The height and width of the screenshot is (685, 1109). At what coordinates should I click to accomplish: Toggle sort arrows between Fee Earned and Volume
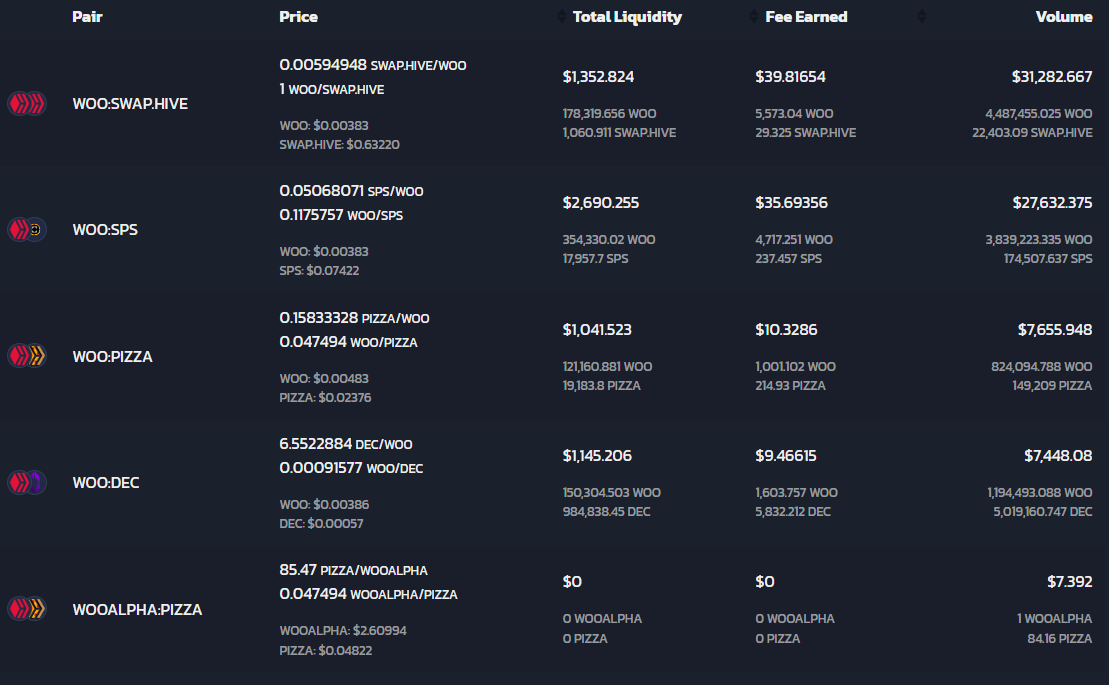click(922, 16)
